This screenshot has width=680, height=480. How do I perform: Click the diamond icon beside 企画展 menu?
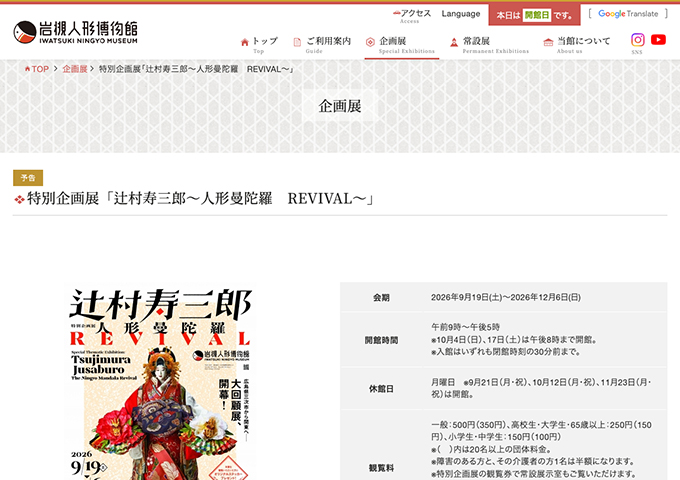pyautogui.click(x=370, y=42)
